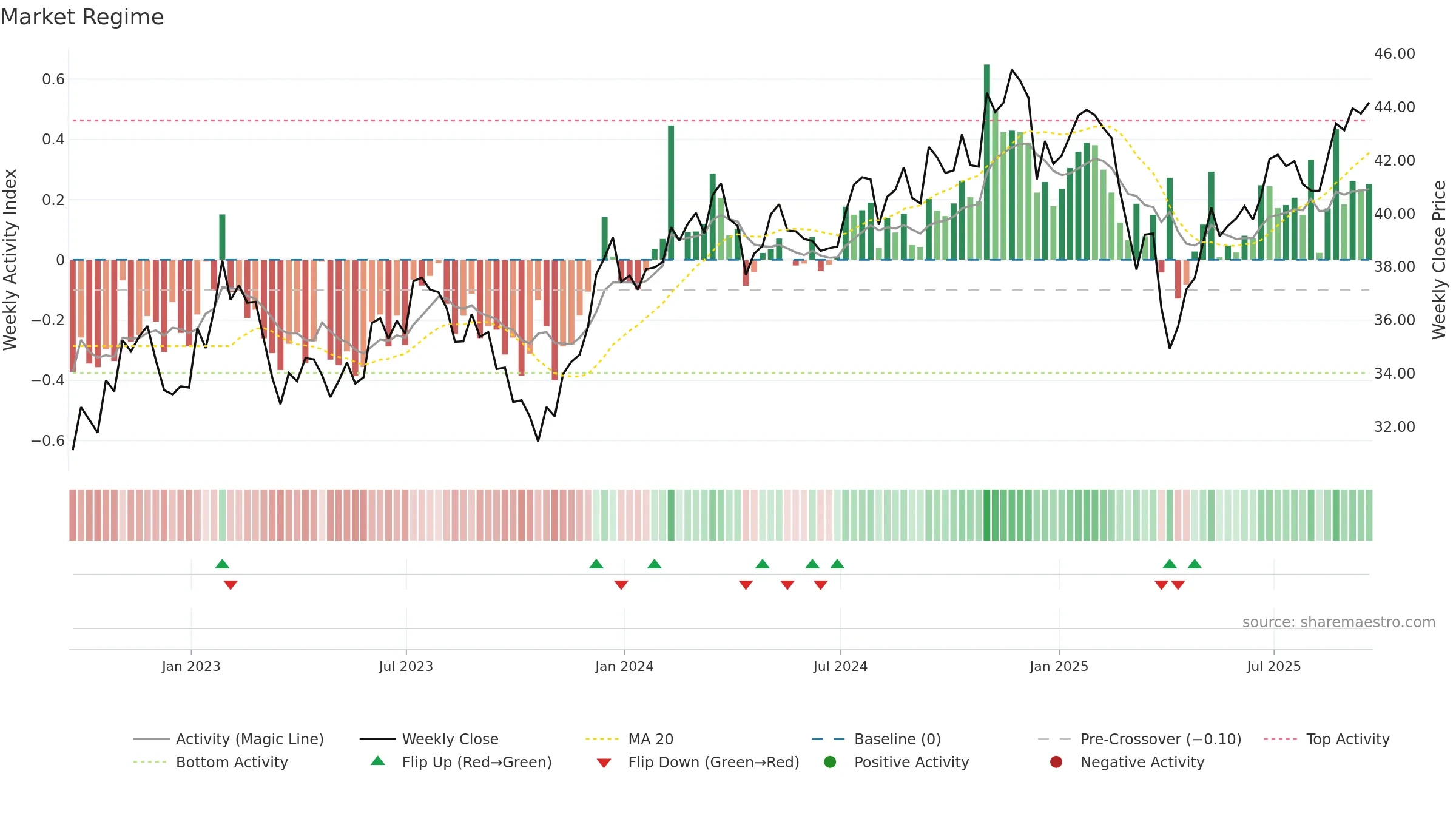1456x819 pixels.
Task: Click the Top Activity pink dotted legend swatch
Action: click(1281, 739)
